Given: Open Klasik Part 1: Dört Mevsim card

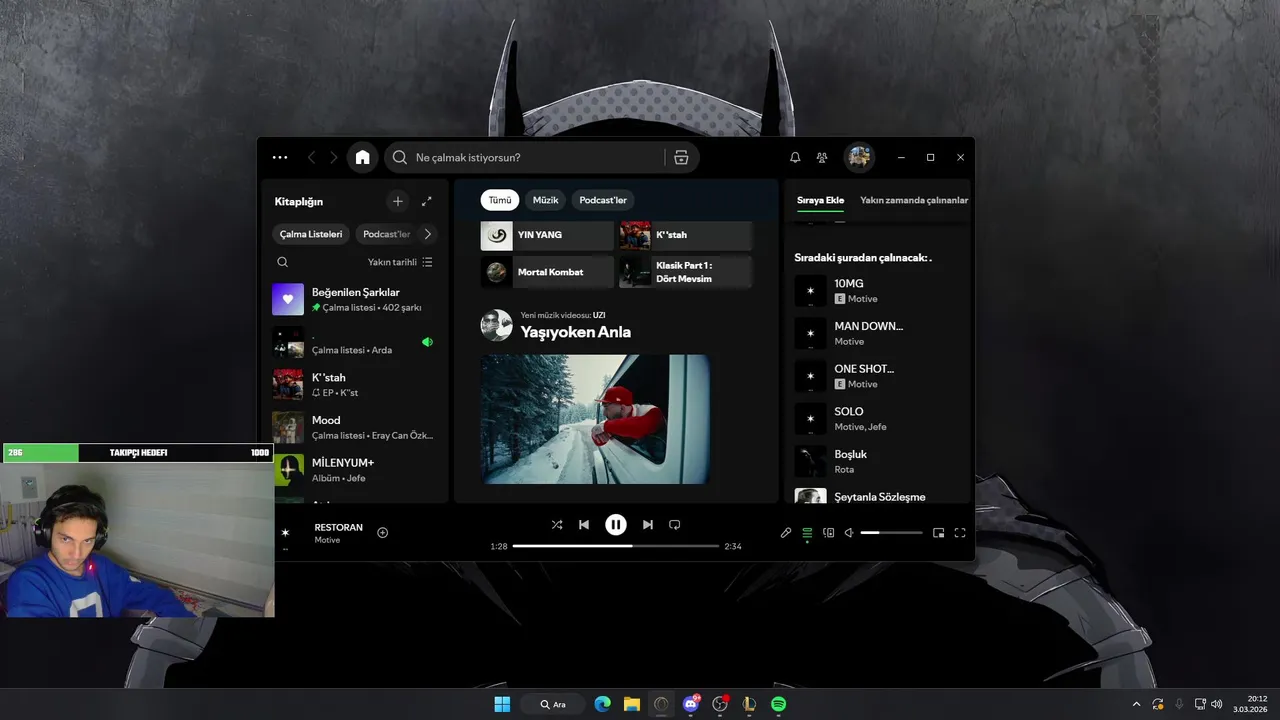Looking at the screenshot, I should 685,272.
